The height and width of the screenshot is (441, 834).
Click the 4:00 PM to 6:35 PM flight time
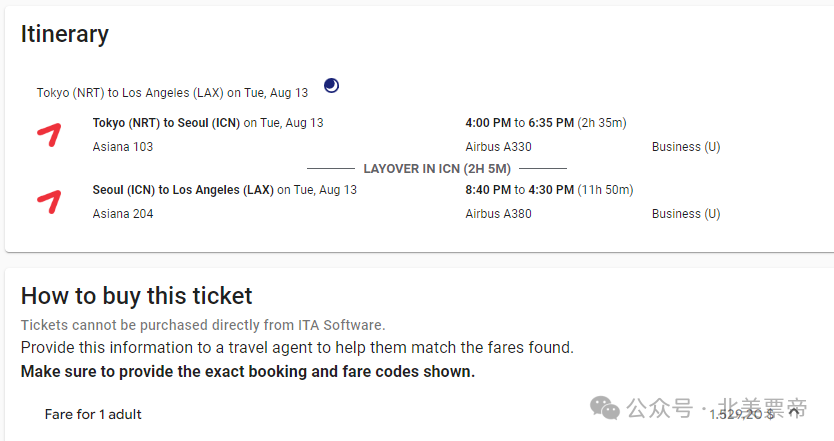(520, 123)
